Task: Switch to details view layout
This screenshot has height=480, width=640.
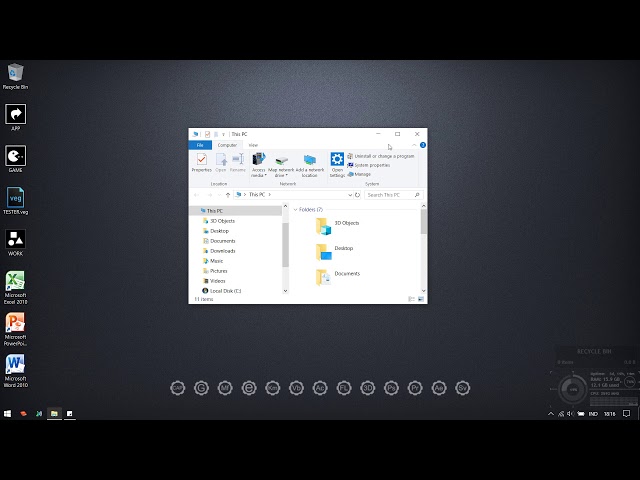Action: (x=411, y=299)
